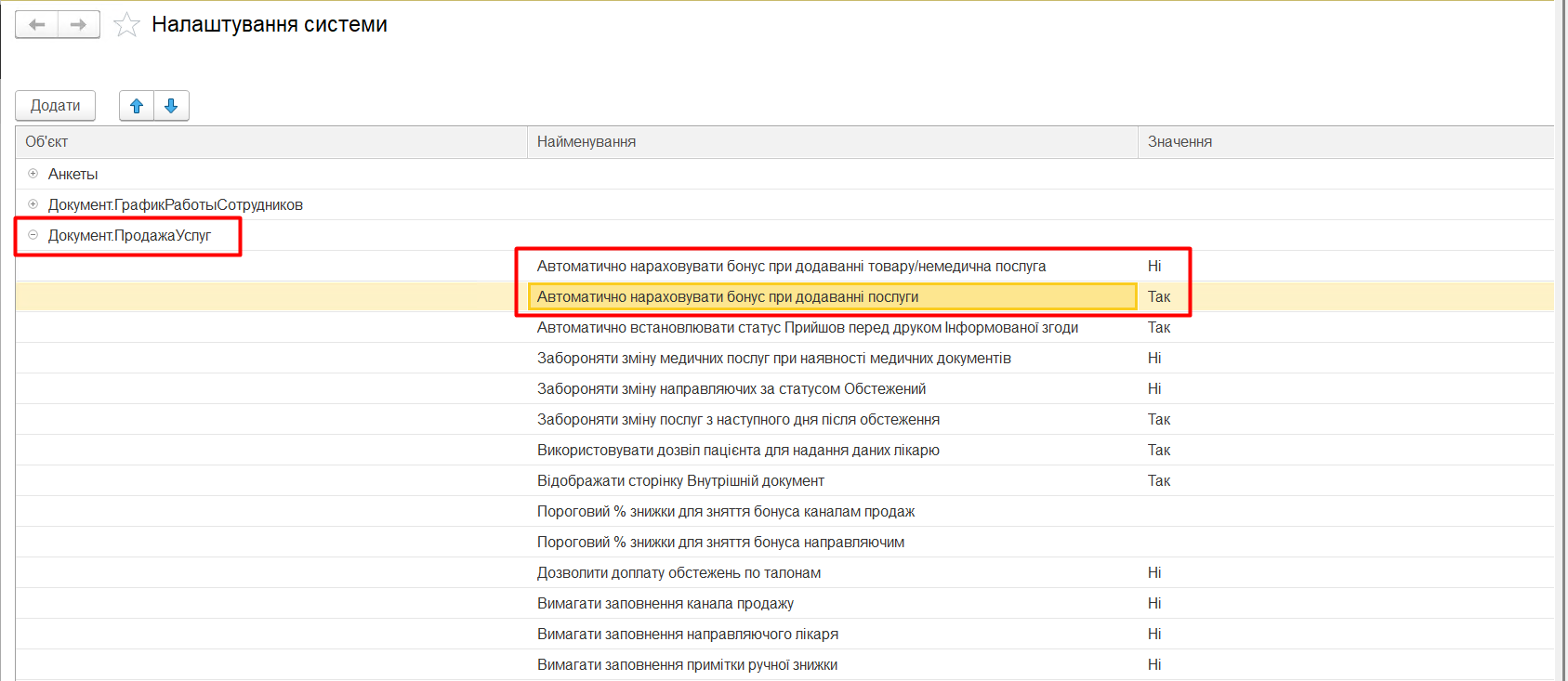Select row Забороняти зміну направляючих за статусом
The width and height of the screenshot is (1568, 681).
tap(731, 389)
